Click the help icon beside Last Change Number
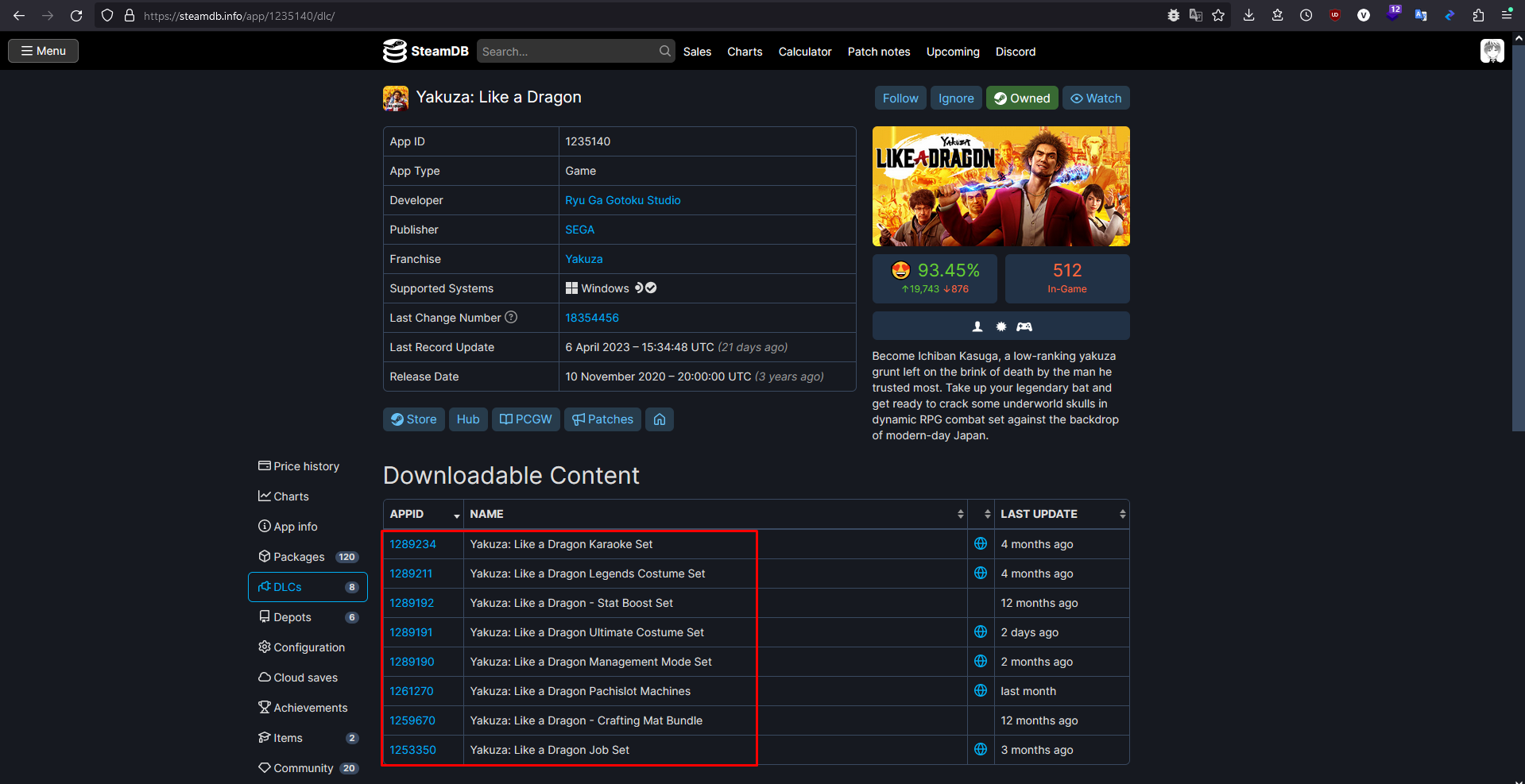 (511, 317)
